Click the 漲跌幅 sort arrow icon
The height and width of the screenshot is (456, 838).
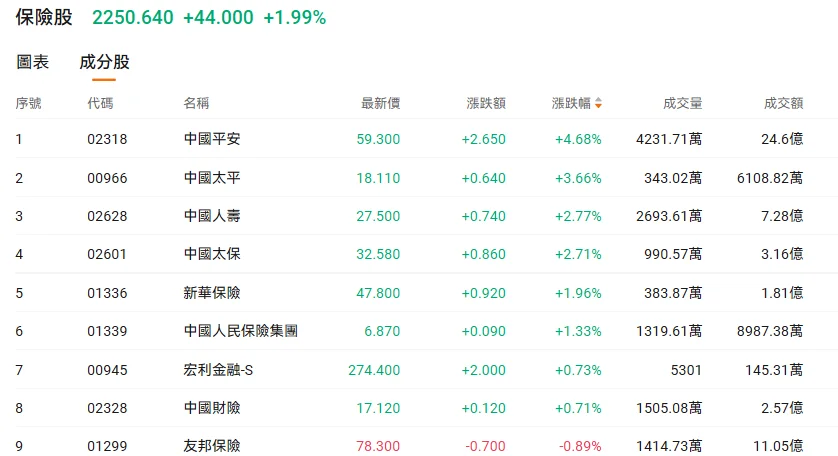click(x=598, y=103)
